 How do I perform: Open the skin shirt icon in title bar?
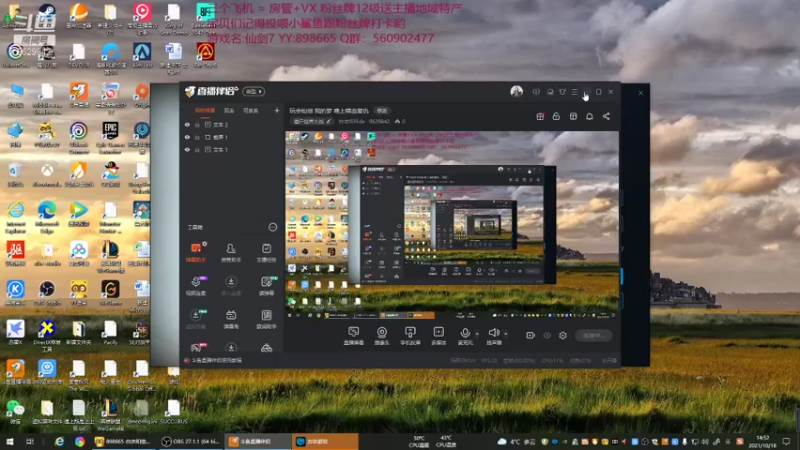(x=562, y=92)
